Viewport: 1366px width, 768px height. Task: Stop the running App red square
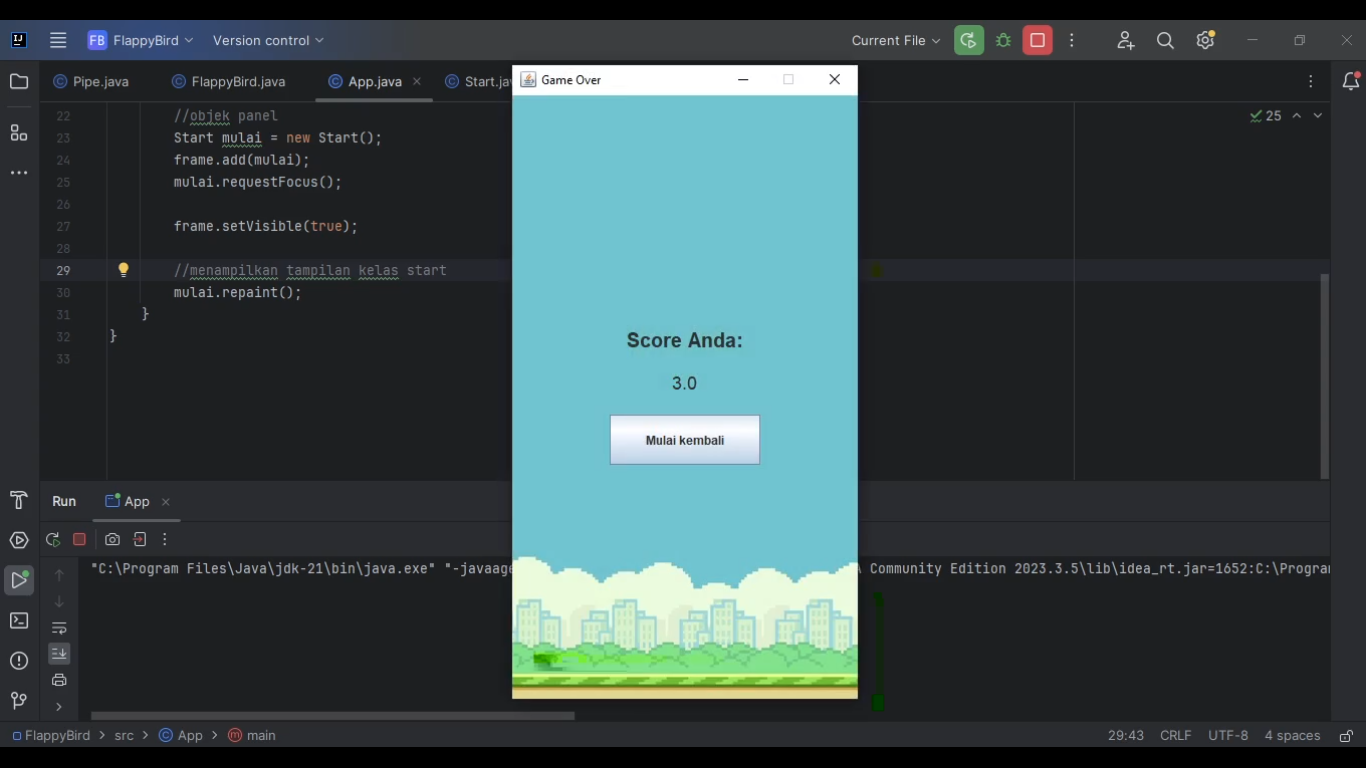[x=1038, y=41]
